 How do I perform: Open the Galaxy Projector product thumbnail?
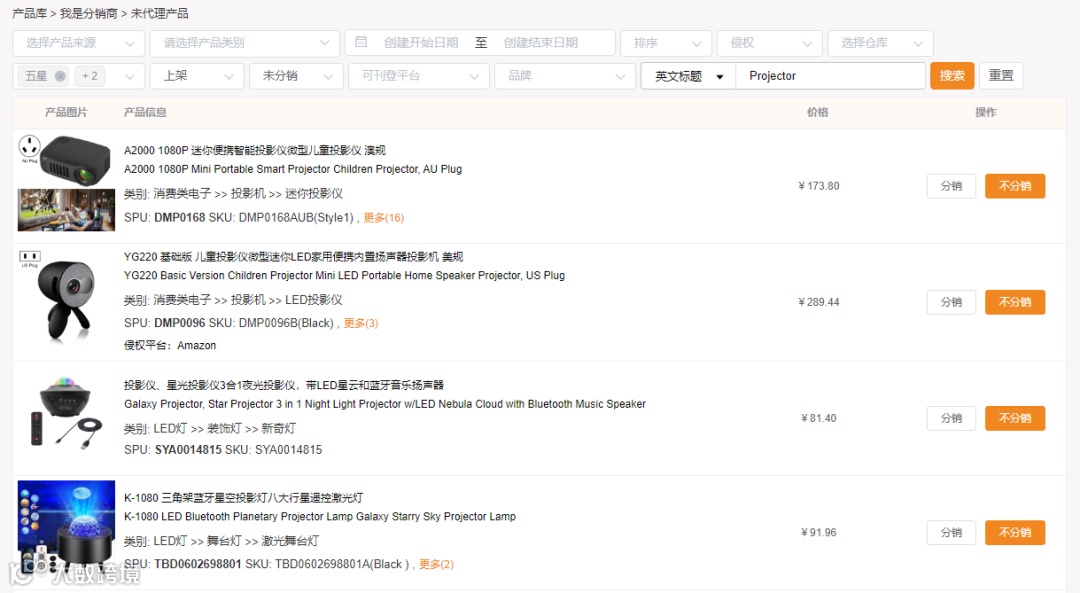pyautogui.click(x=66, y=412)
